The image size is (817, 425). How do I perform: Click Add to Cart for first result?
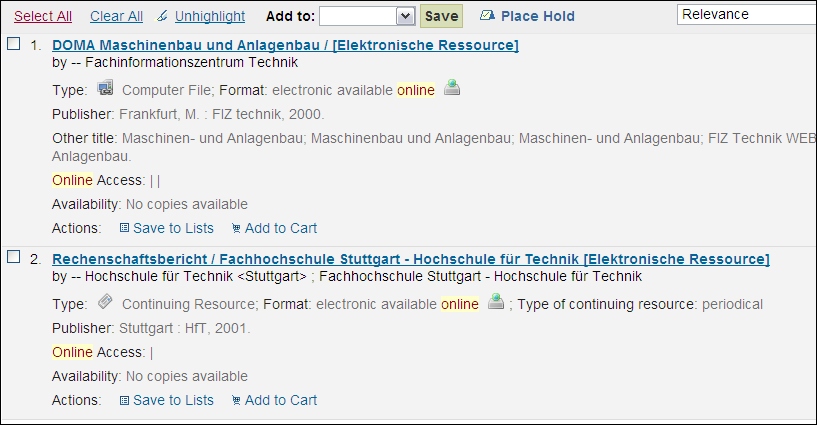tap(280, 228)
